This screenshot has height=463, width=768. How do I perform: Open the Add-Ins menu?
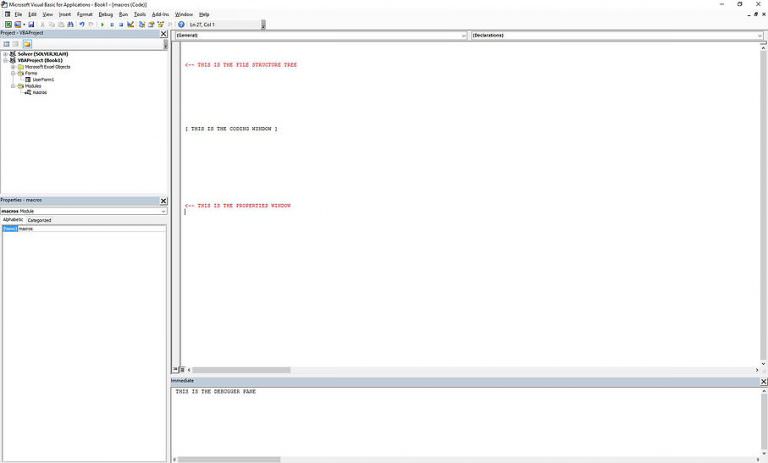[x=160, y=14]
